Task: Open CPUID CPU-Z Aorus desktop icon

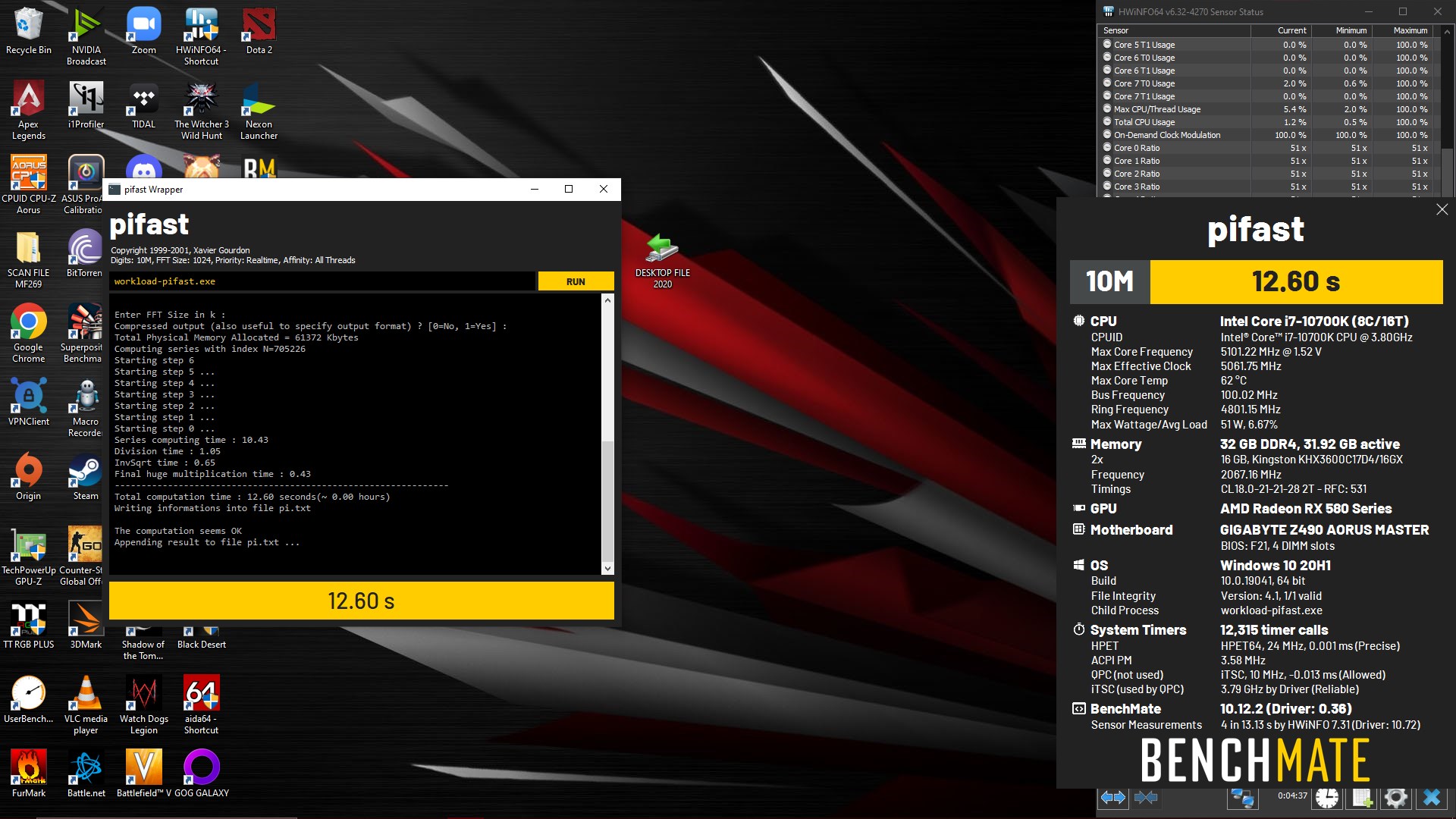Action: pos(28,185)
